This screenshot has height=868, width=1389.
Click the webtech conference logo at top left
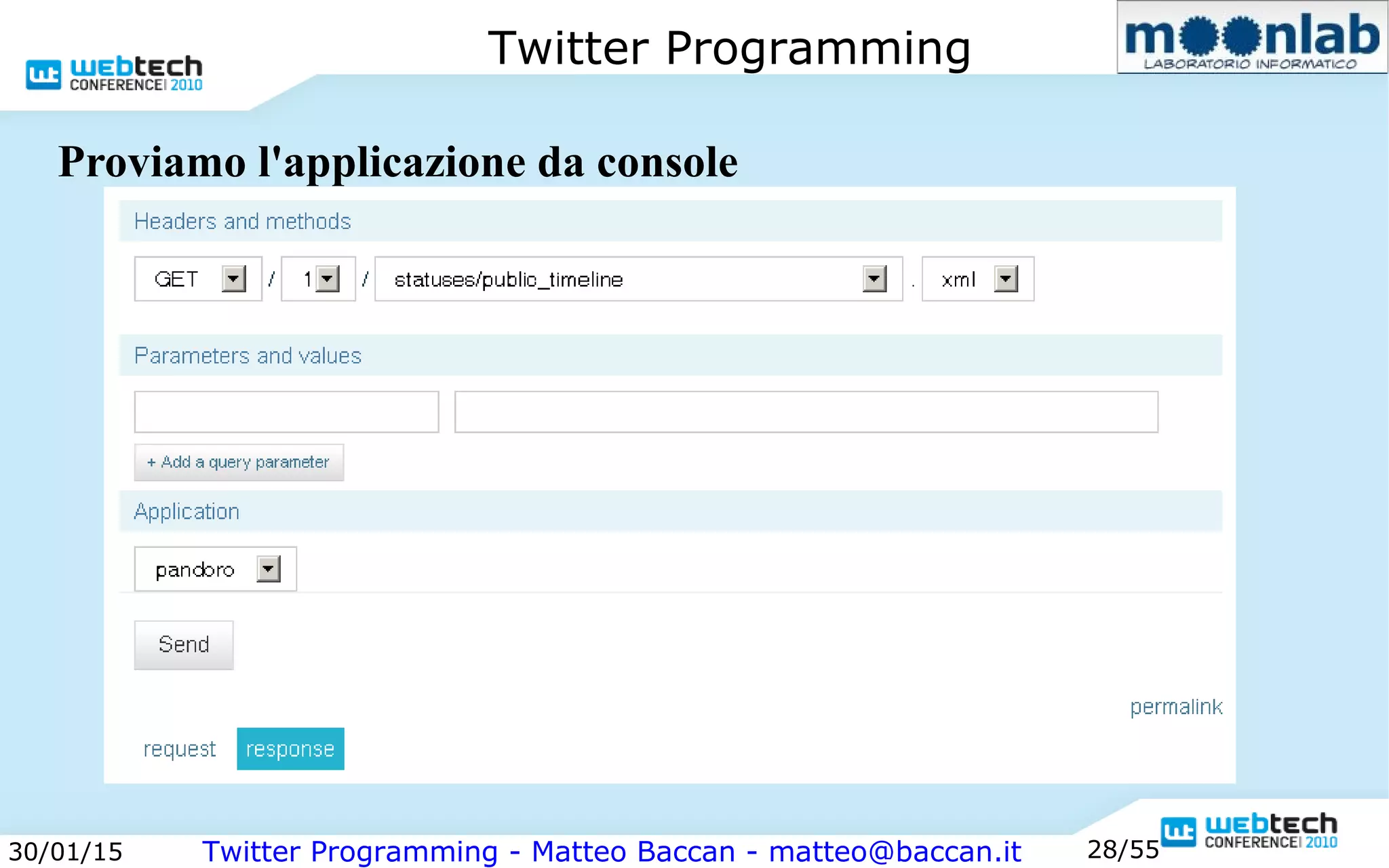[114, 73]
